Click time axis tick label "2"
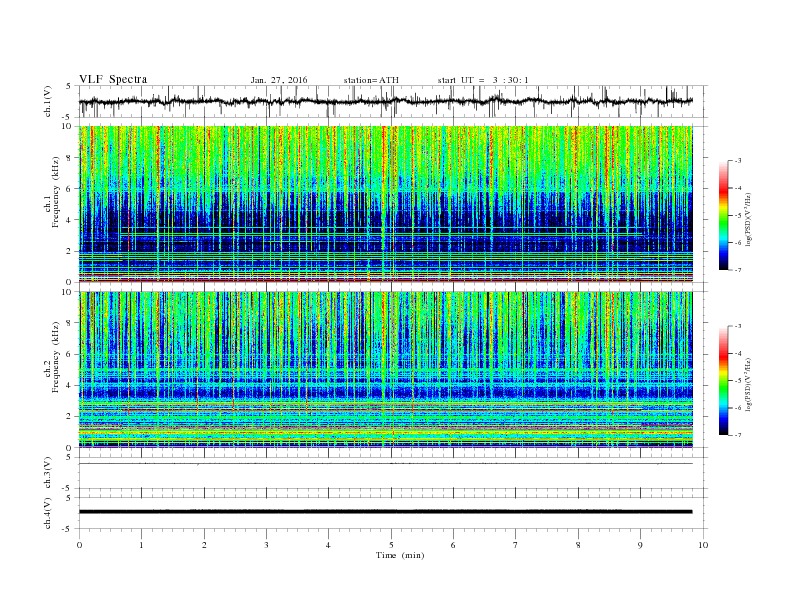The height and width of the screenshot is (612, 792). tap(204, 545)
